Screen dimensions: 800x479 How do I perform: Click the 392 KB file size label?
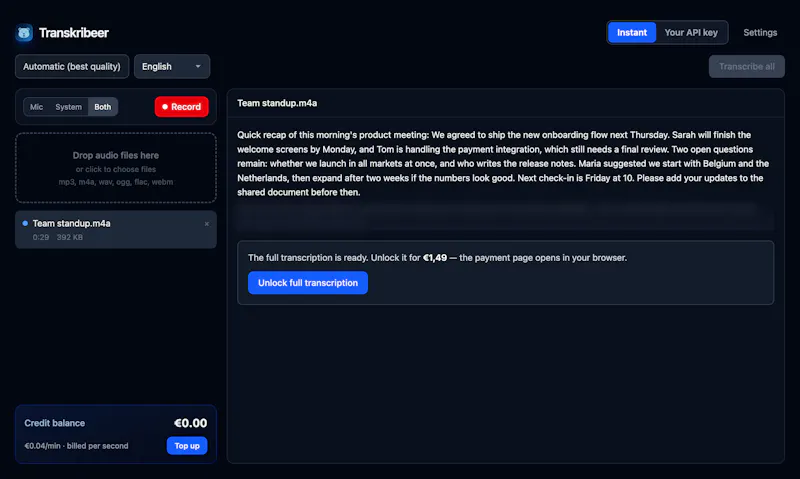pos(70,237)
